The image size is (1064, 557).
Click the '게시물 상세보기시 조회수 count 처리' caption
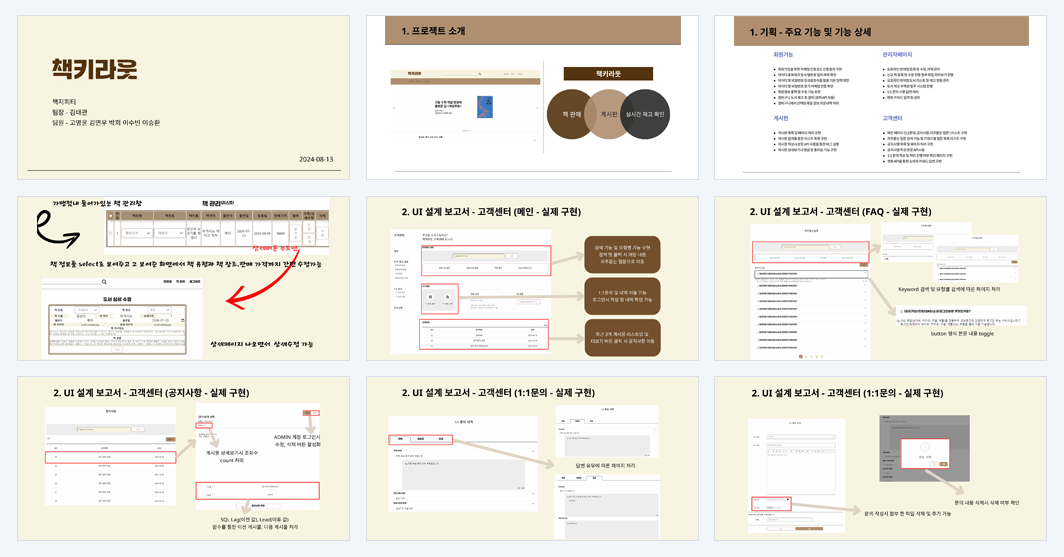231,457
